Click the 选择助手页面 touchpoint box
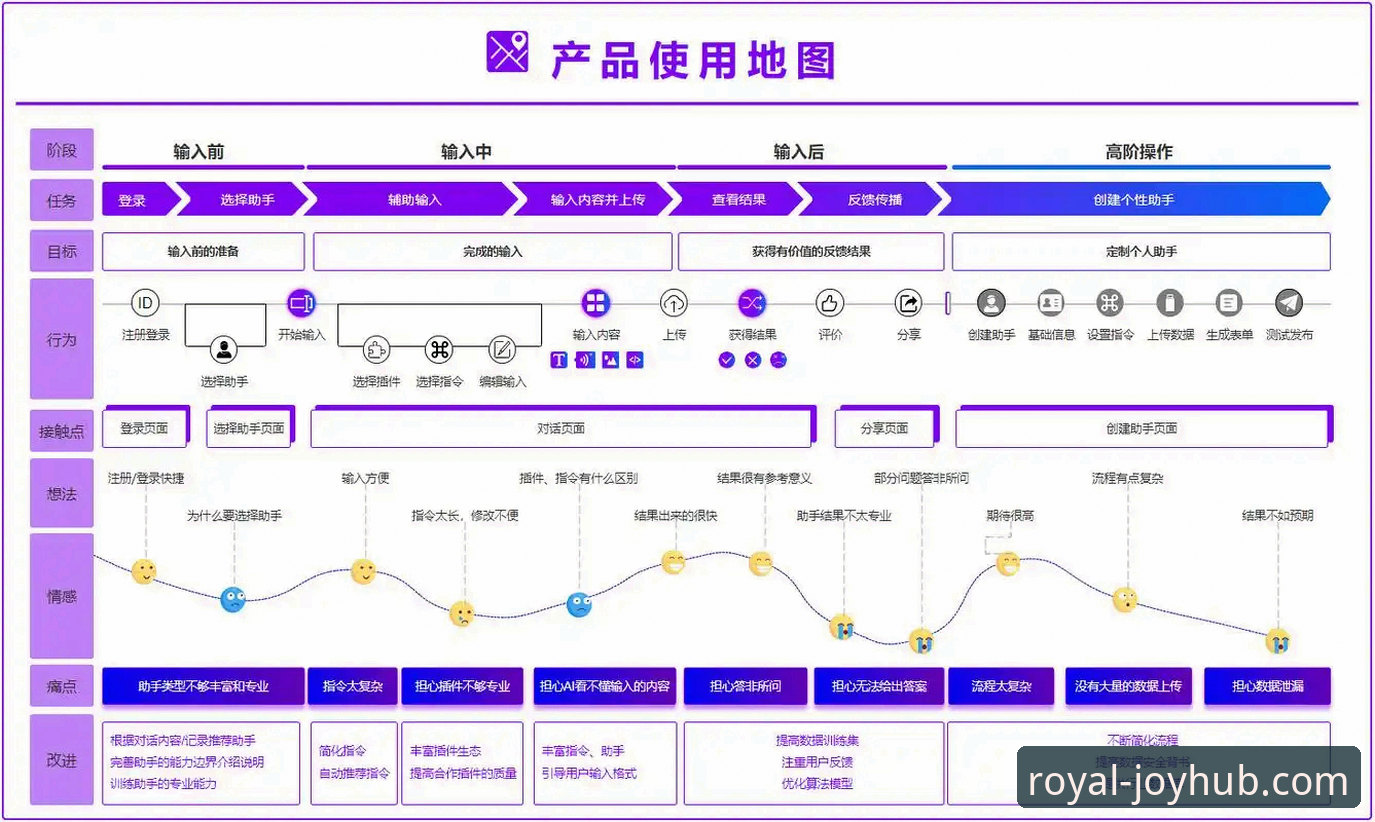The height and width of the screenshot is (822, 1375). click(249, 429)
